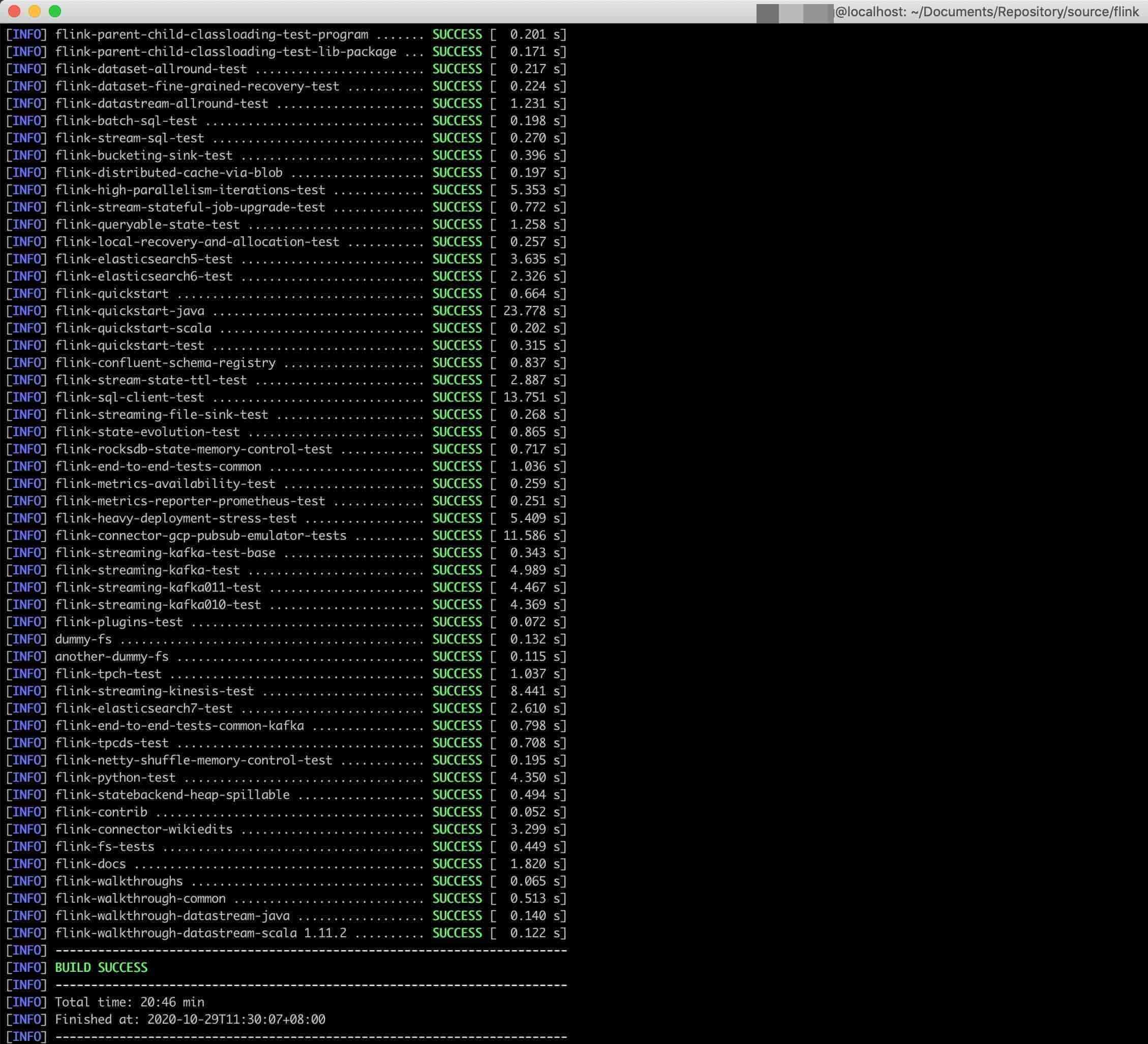The image size is (1148, 1044).
Task: Click the flink-fs-tests line
Action: 286,847
